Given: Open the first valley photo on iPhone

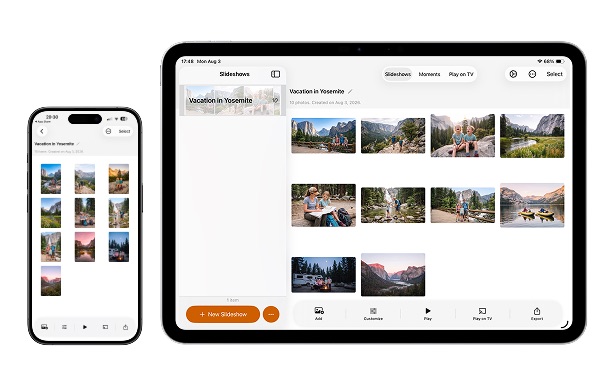Looking at the screenshot, I should pyautogui.click(x=51, y=179).
